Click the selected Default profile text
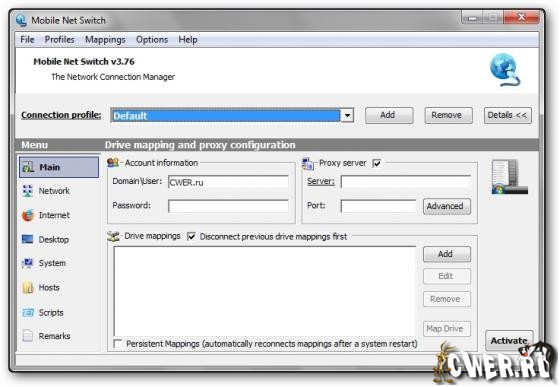The image size is (560, 387). (x=130, y=116)
